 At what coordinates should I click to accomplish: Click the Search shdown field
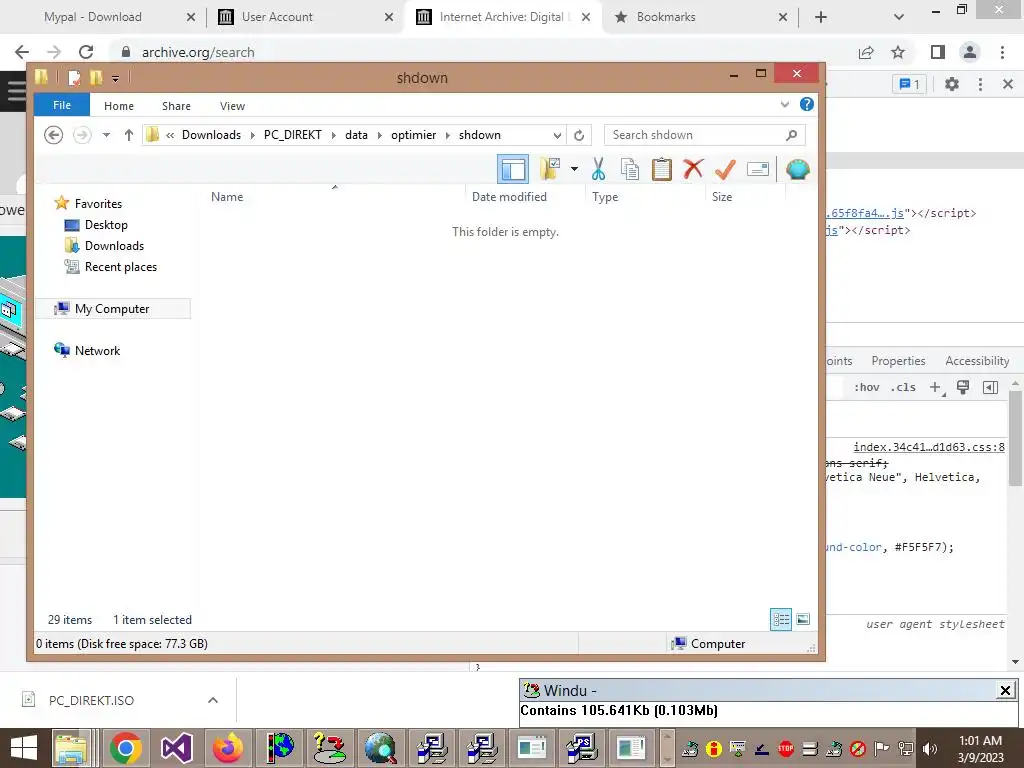(x=705, y=135)
